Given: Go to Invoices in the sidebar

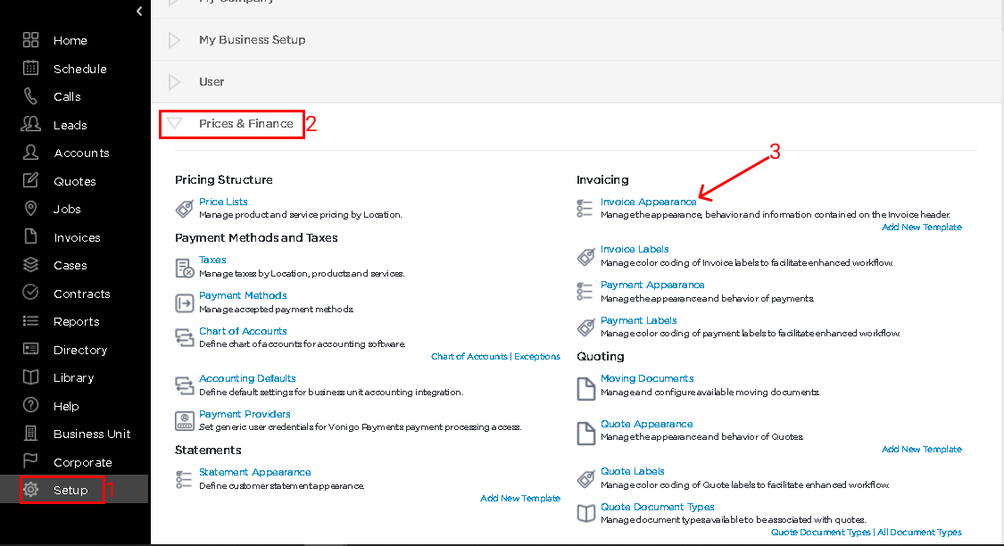Looking at the screenshot, I should (x=77, y=237).
